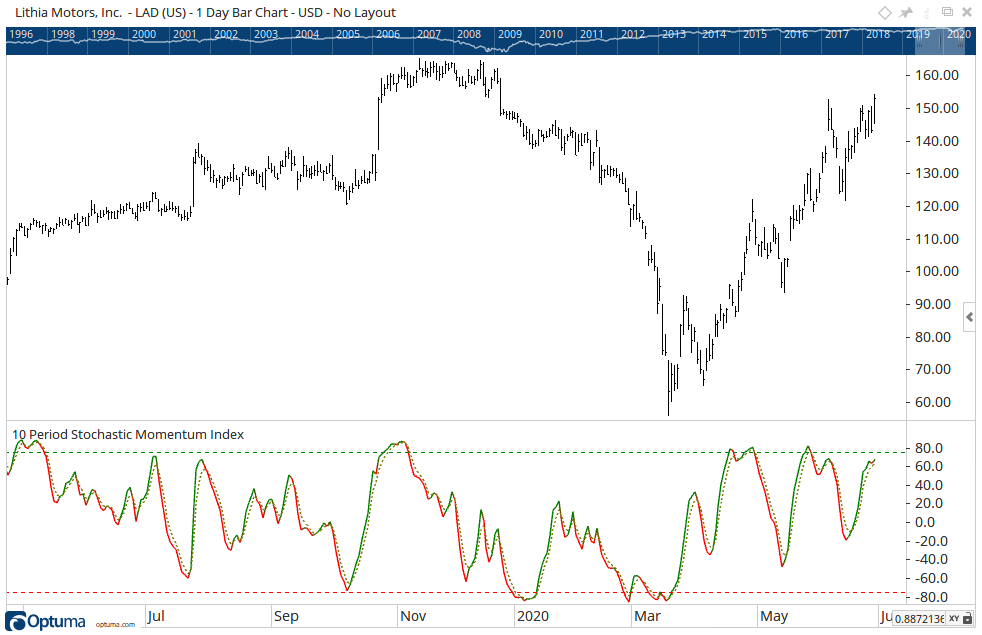
Task: Click the -60.0 indicator scale label
Action: 930,577
